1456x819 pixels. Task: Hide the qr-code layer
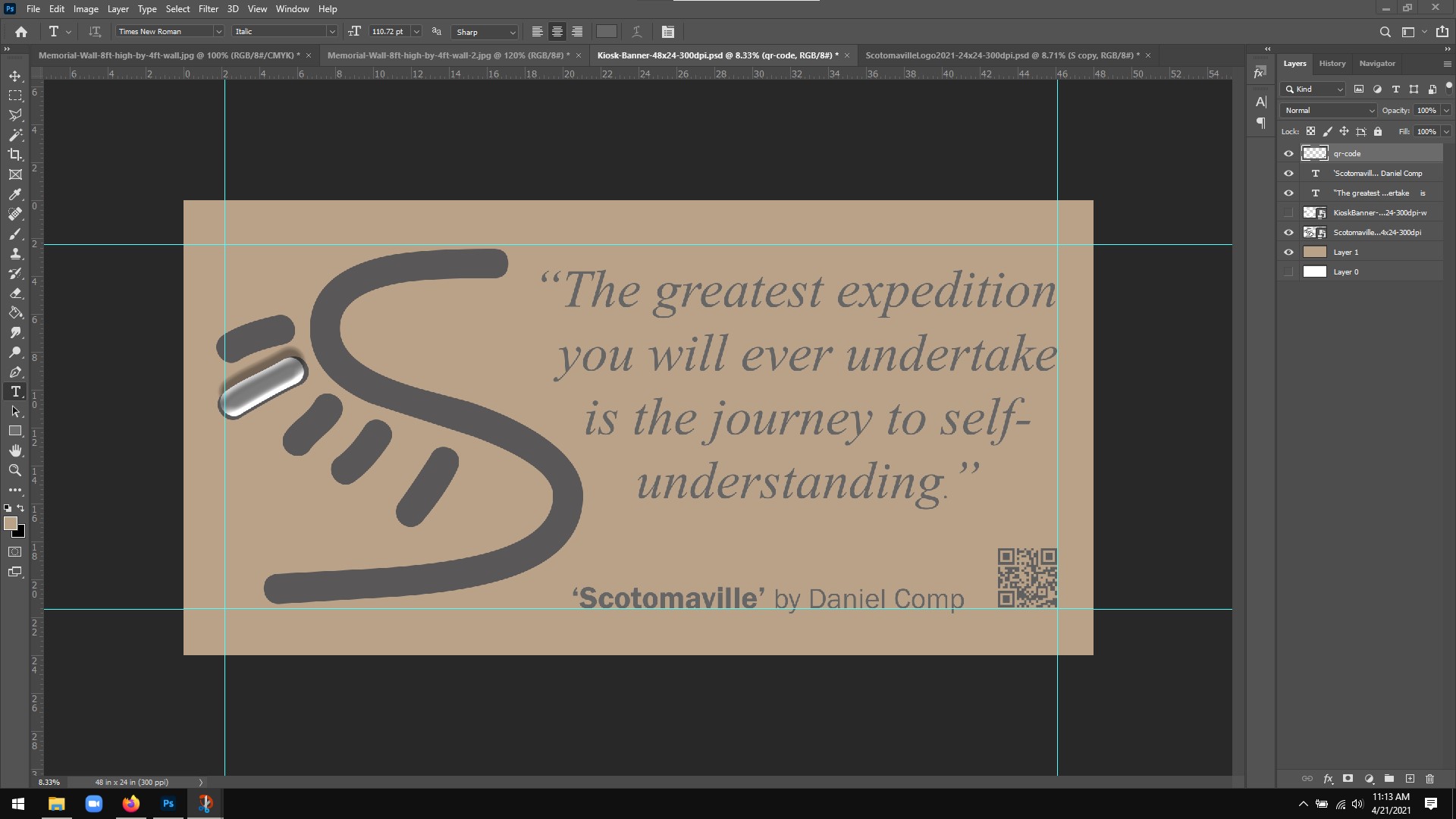pyautogui.click(x=1288, y=153)
